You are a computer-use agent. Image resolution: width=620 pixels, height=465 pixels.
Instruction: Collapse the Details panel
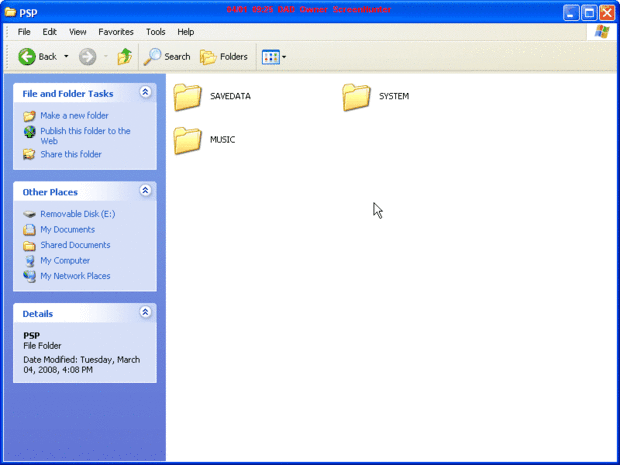point(145,312)
